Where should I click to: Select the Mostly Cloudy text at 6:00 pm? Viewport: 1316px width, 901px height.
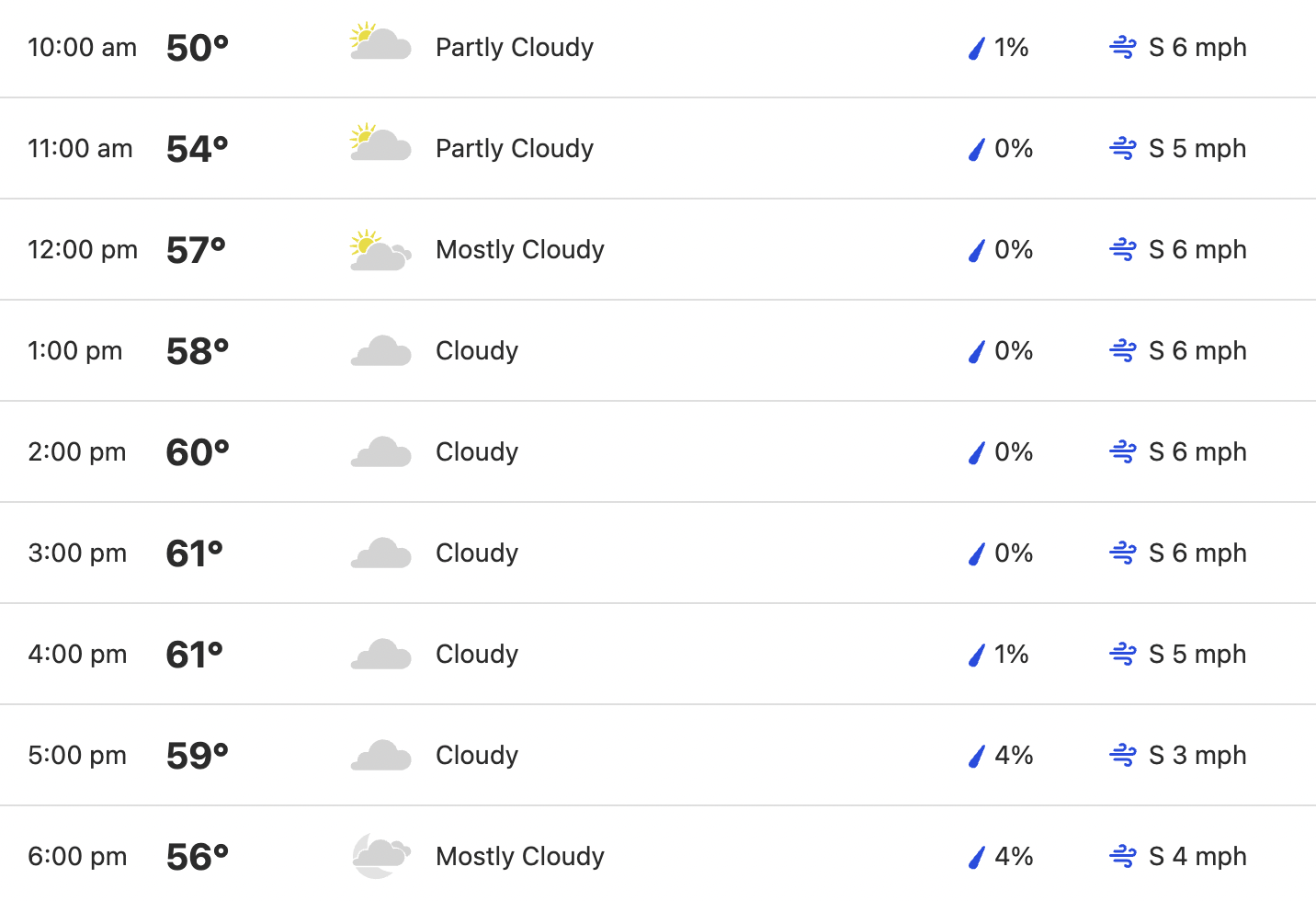coord(520,857)
